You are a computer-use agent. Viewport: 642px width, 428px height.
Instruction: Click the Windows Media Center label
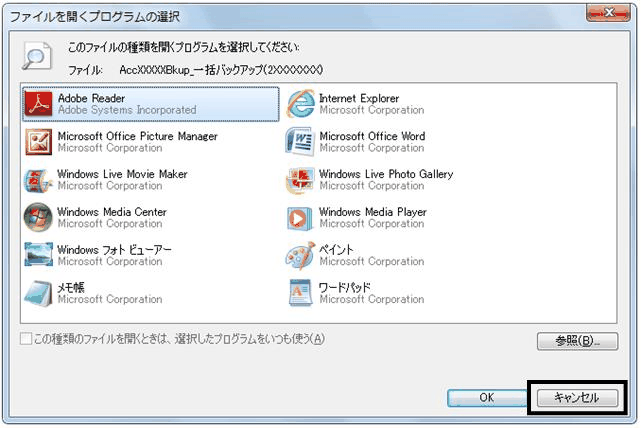(x=112, y=212)
